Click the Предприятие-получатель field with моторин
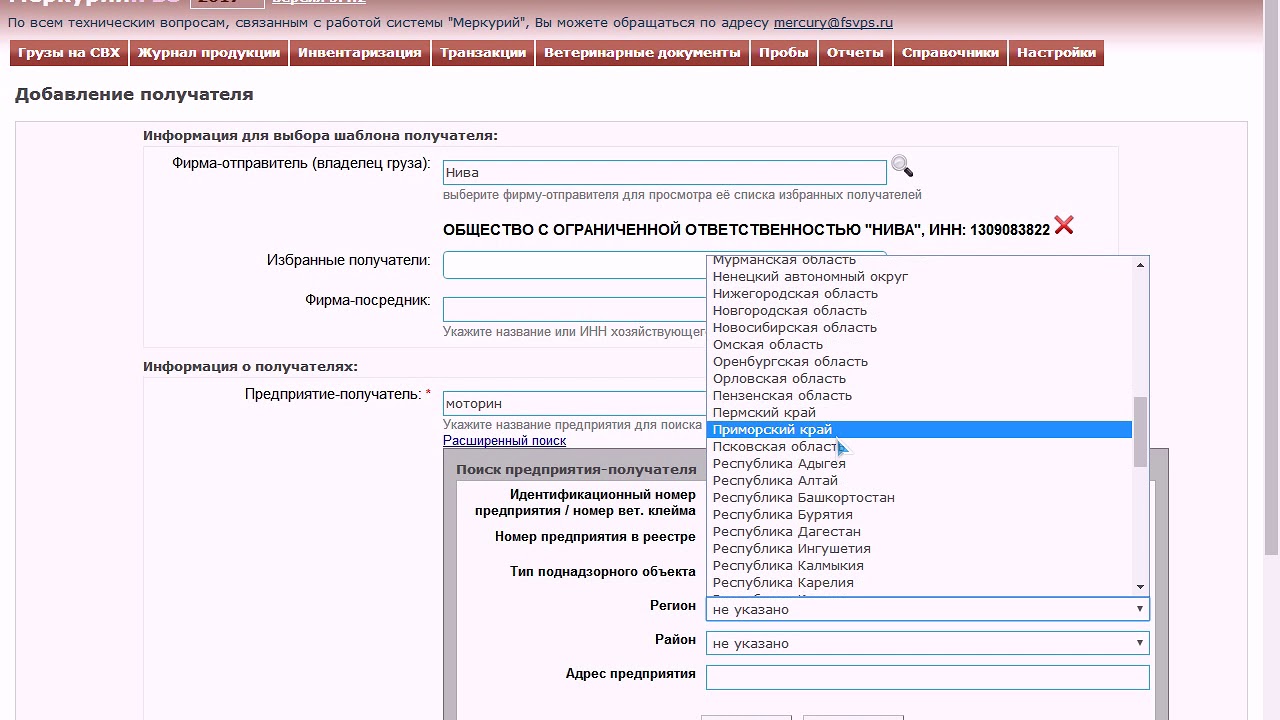1280x720 pixels. (574, 403)
